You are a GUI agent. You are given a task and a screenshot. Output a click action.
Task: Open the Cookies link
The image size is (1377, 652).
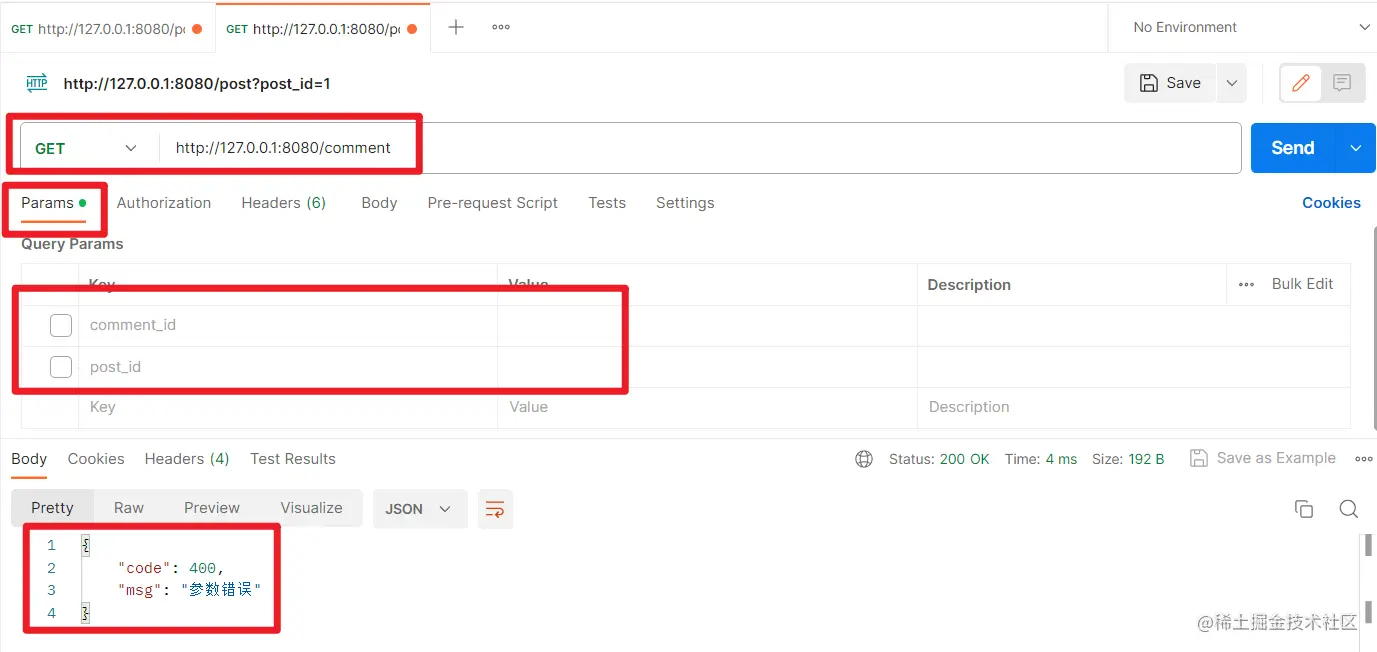[x=1331, y=203]
